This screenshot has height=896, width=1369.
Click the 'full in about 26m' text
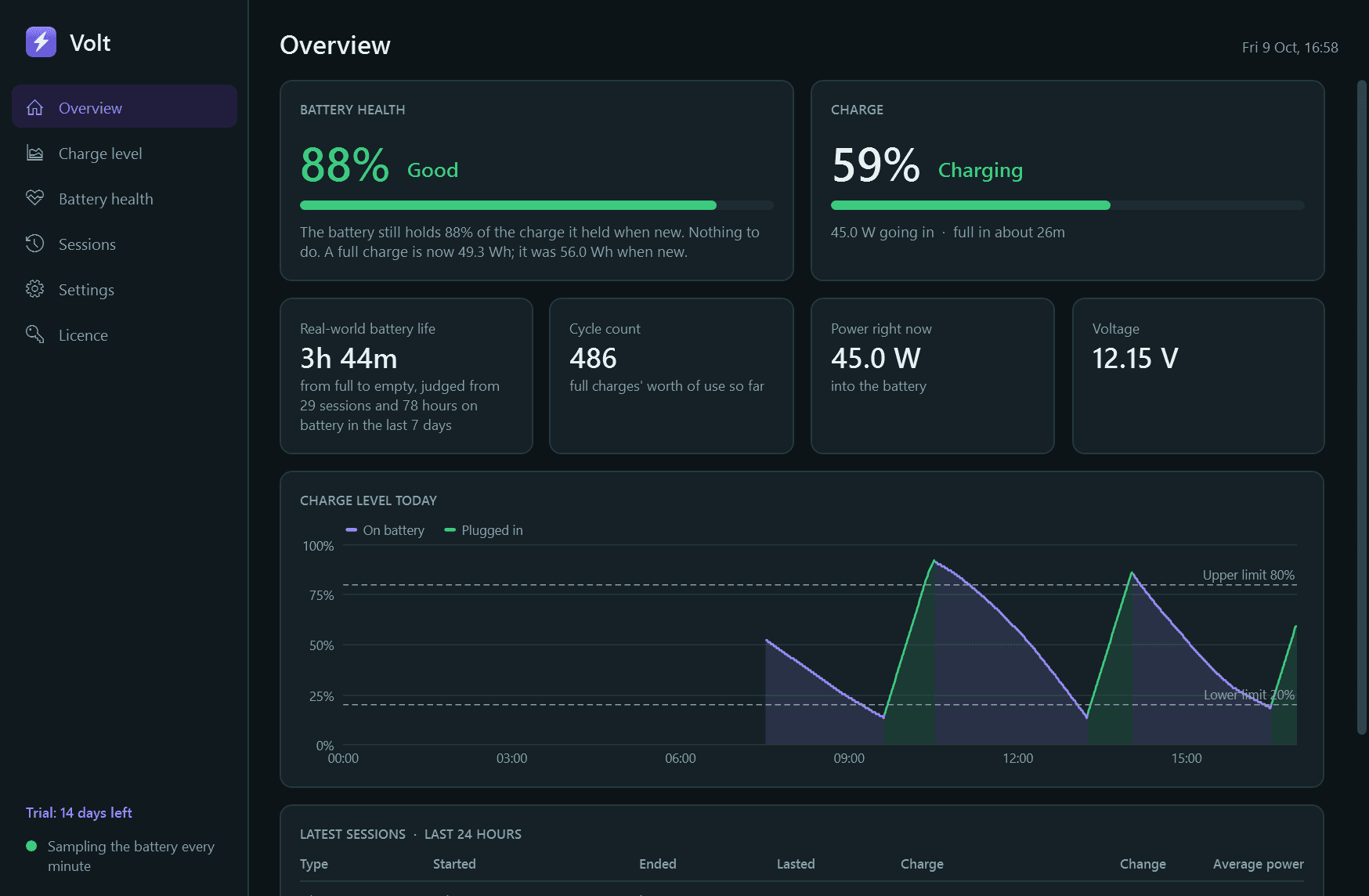tap(1009, 232)
